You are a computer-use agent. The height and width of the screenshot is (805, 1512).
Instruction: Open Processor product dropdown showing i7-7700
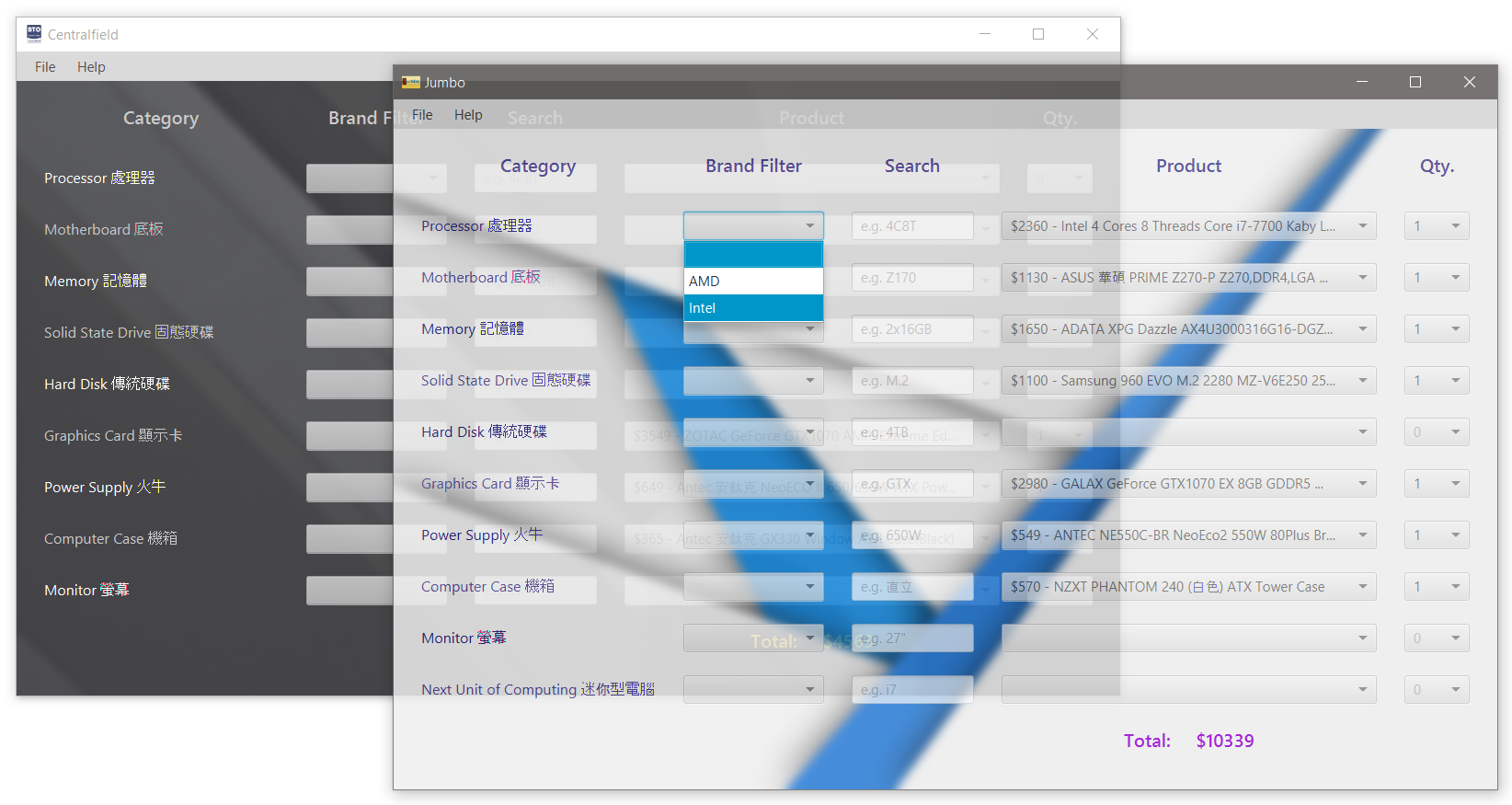(x=1188, y=226)
